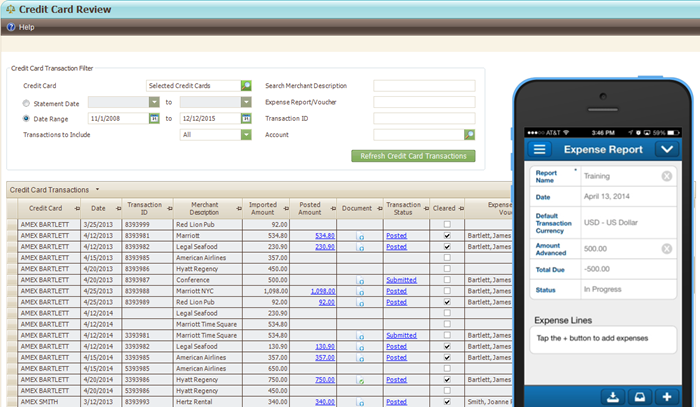Check Cleared for American Airlines 8393985 row
Screen dimensions: 700x407
[x=447, y=257]
